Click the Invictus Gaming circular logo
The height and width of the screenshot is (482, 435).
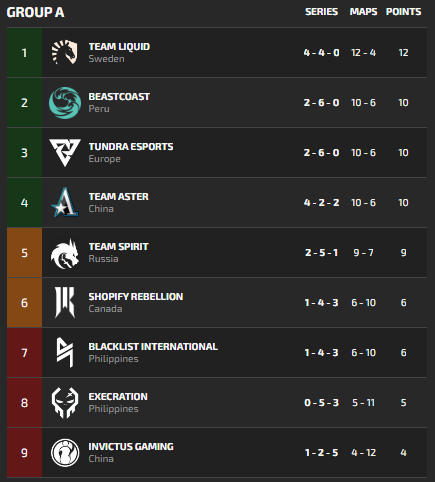click(x=65, y=453)
